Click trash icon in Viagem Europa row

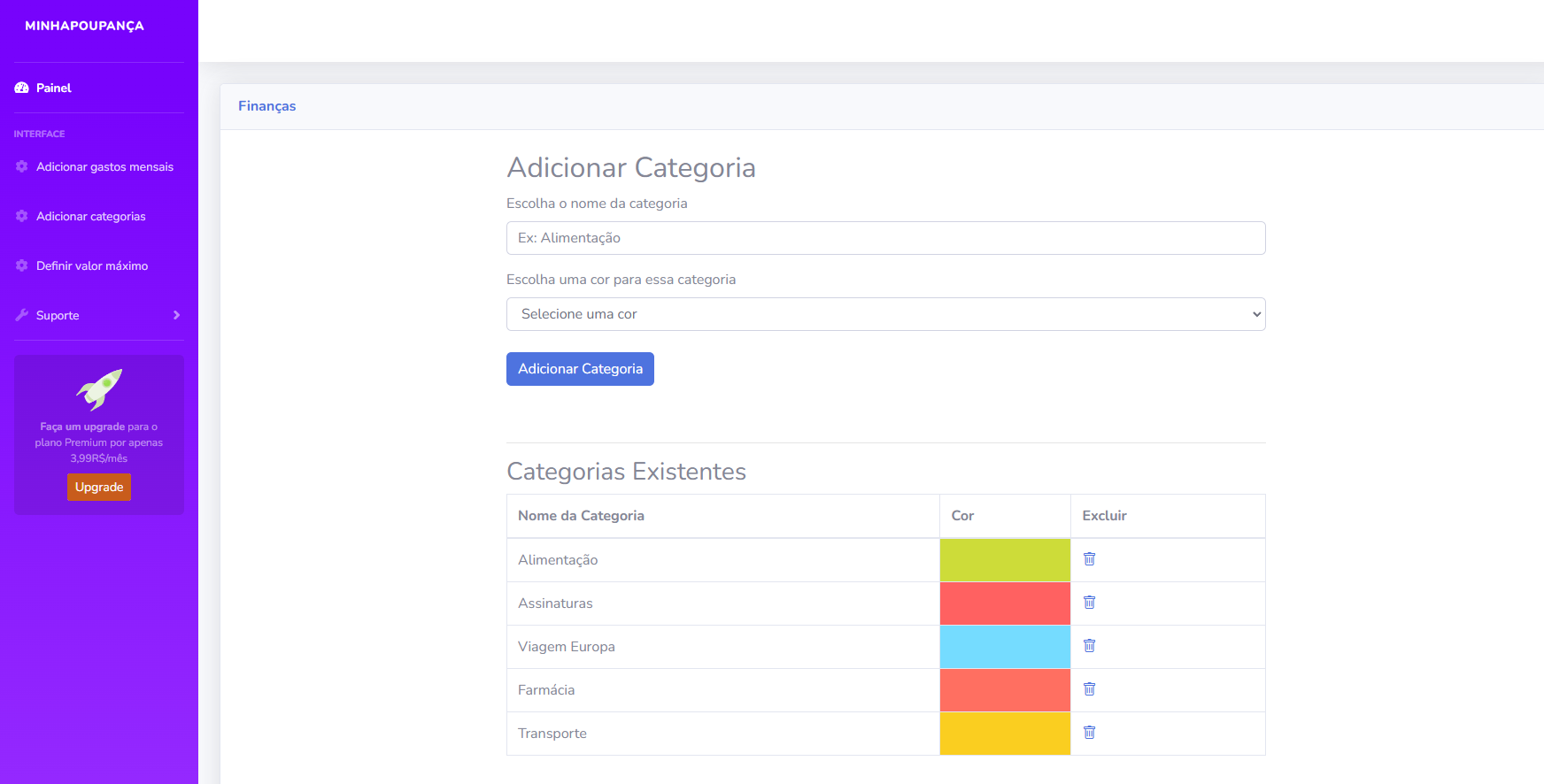tap(1089, 646)
